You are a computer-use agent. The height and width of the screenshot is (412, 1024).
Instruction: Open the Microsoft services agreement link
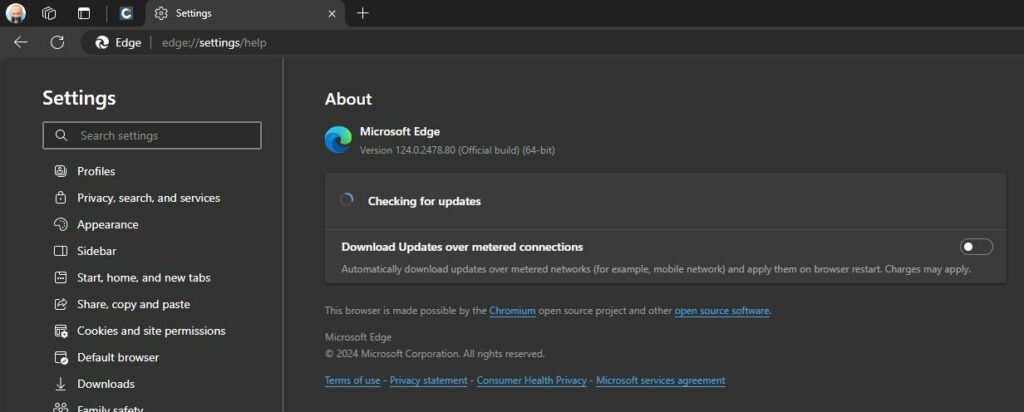click(660, 381)
